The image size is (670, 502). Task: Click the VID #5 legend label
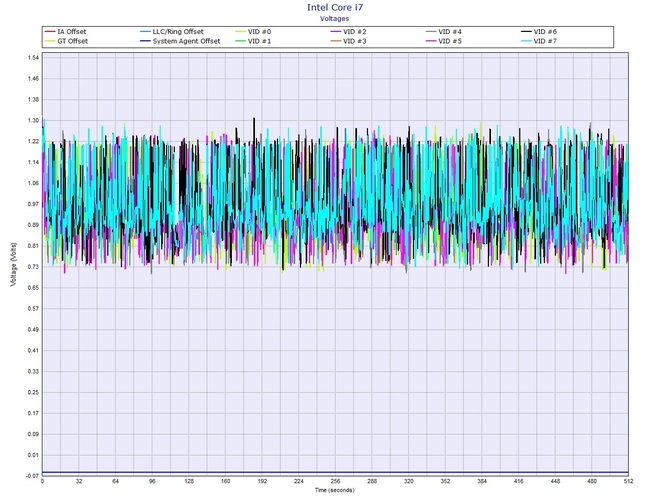(450, 41)
